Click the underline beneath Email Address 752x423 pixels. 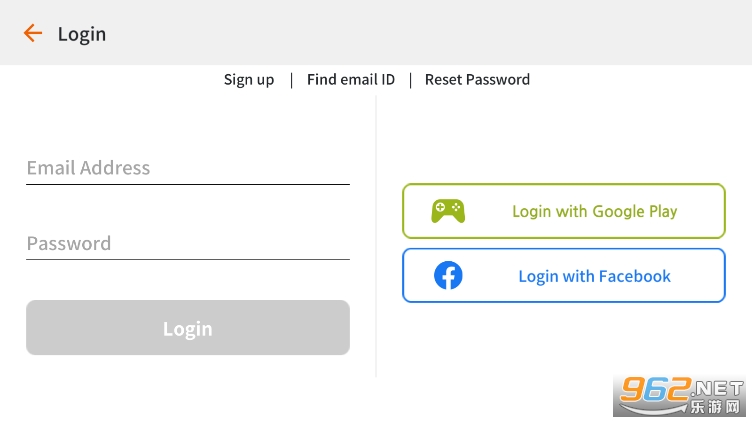tap(188, 185)
